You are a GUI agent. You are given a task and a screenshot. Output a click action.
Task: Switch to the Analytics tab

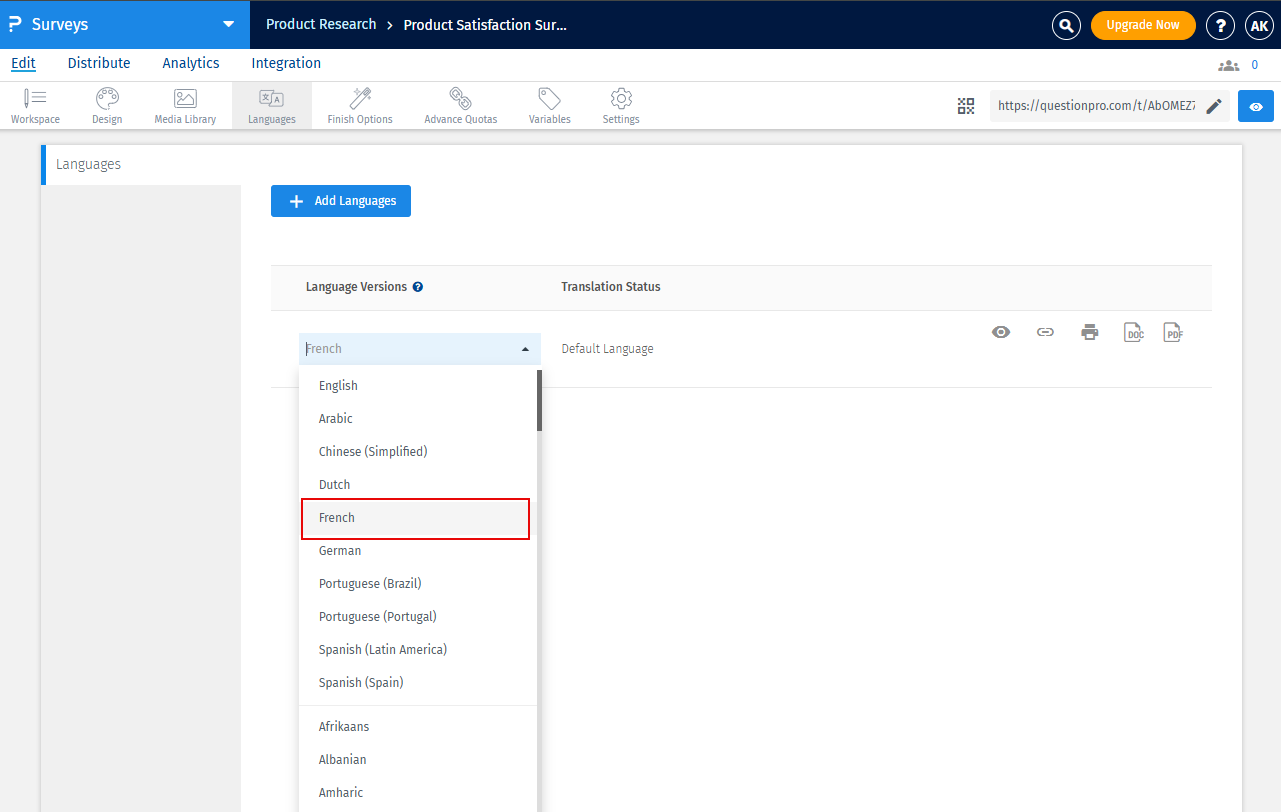[190, 63]
